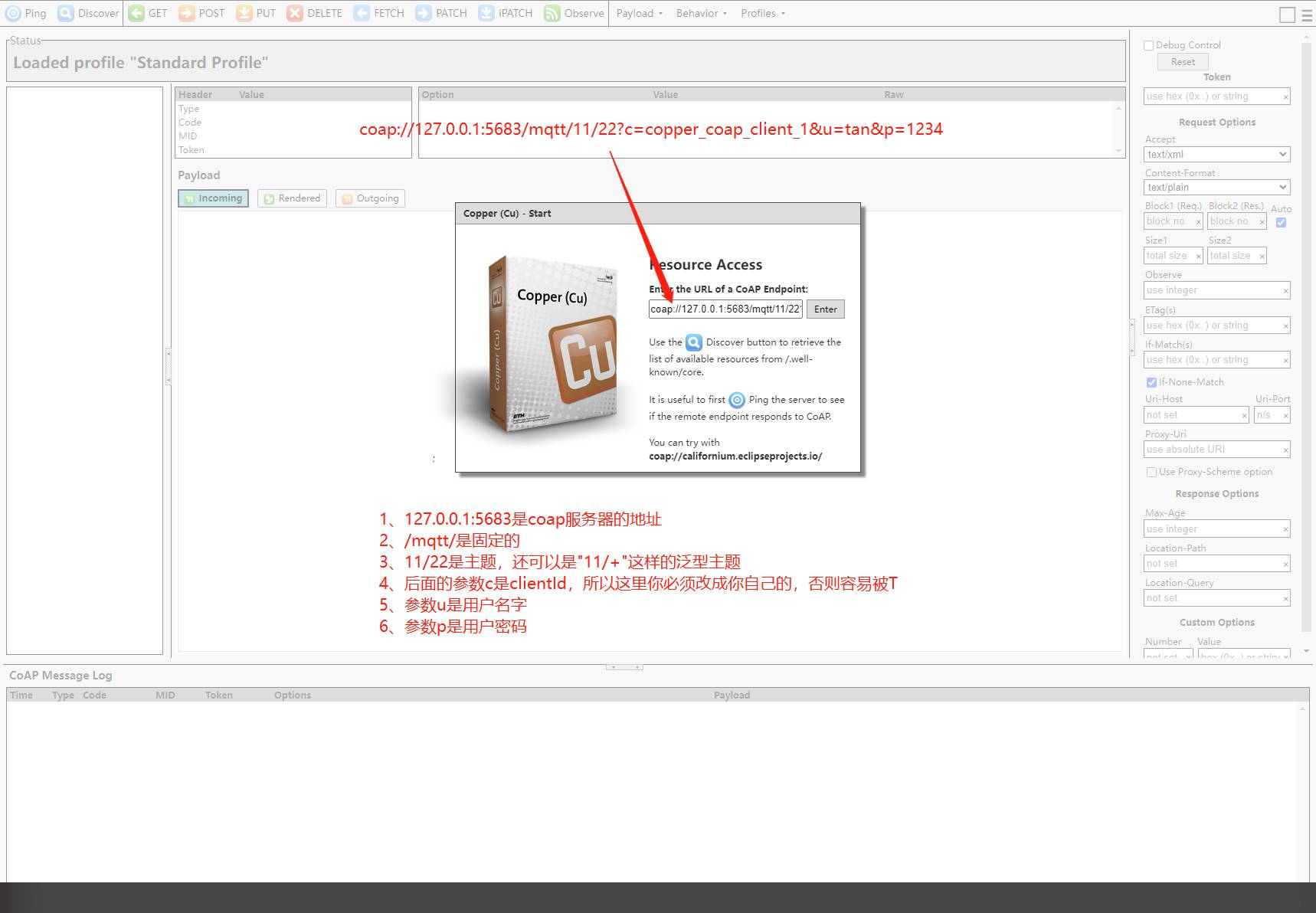Disable the If-None-Match option
1316x913 pixels.
pos(1151,382)
